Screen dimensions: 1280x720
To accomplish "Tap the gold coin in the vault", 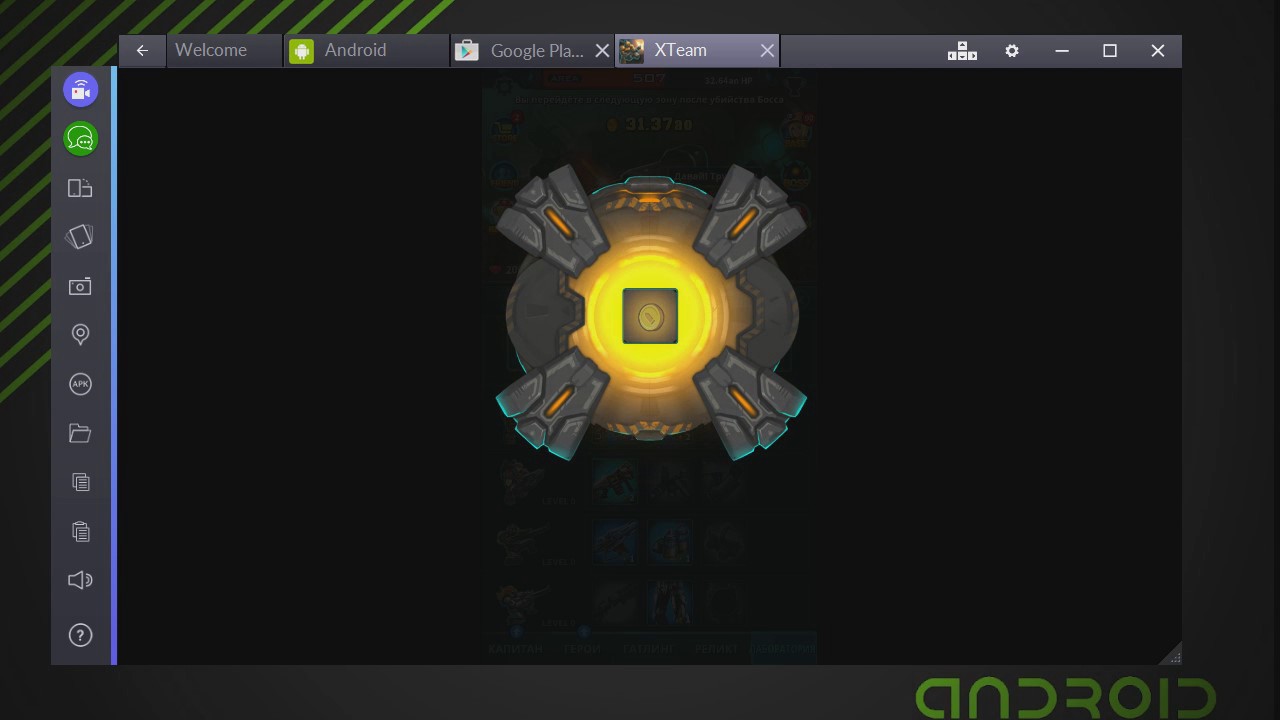I will (650, 316).
